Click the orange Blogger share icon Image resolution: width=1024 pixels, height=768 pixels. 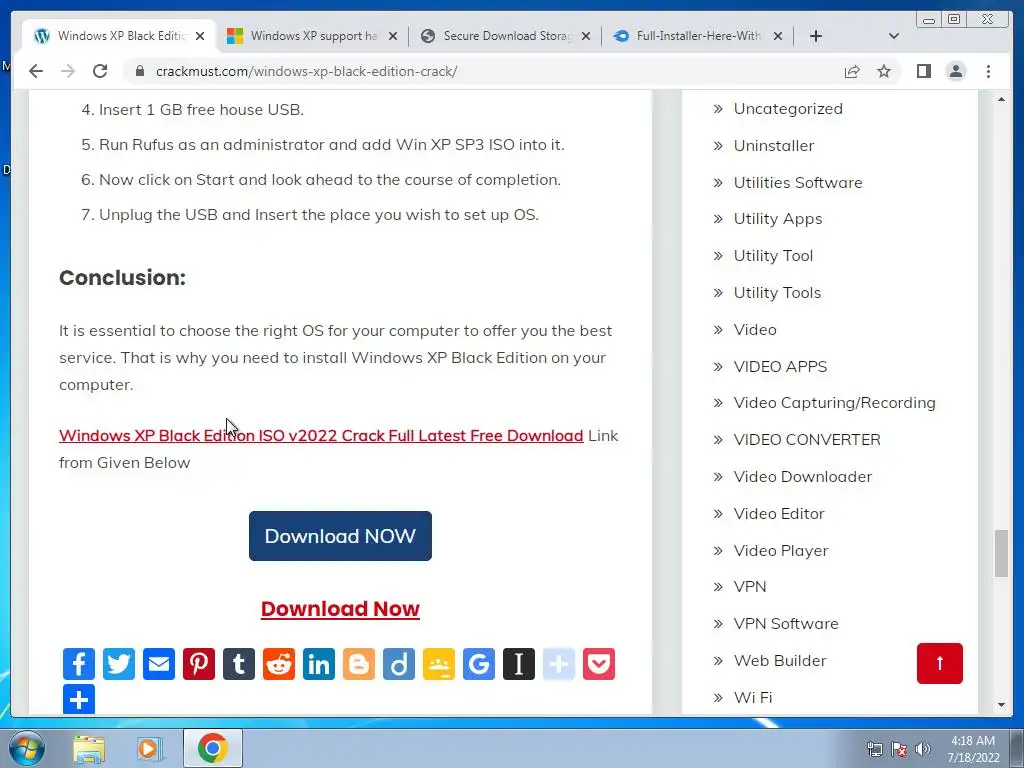[x=359, y=664]
